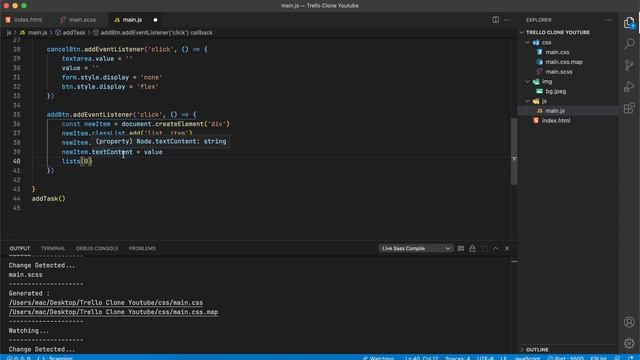Click line number 35 in gutter
Viewport: 640px width, 360px height.
pyautogui.click(x=16, y=115)
